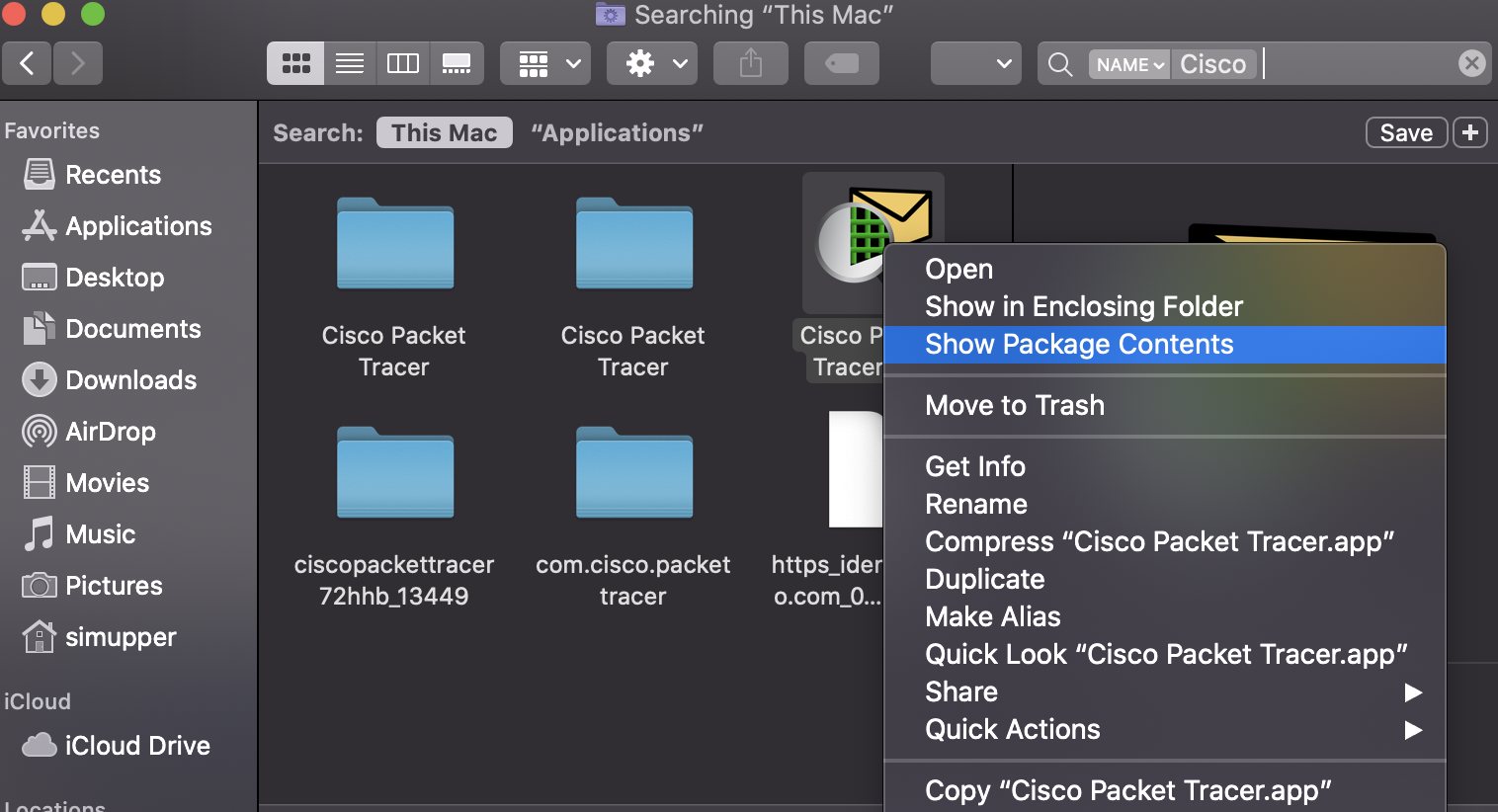Screen dimensions: 1498x812
Task: Save the current search
Action: (x=1406, y=132)
